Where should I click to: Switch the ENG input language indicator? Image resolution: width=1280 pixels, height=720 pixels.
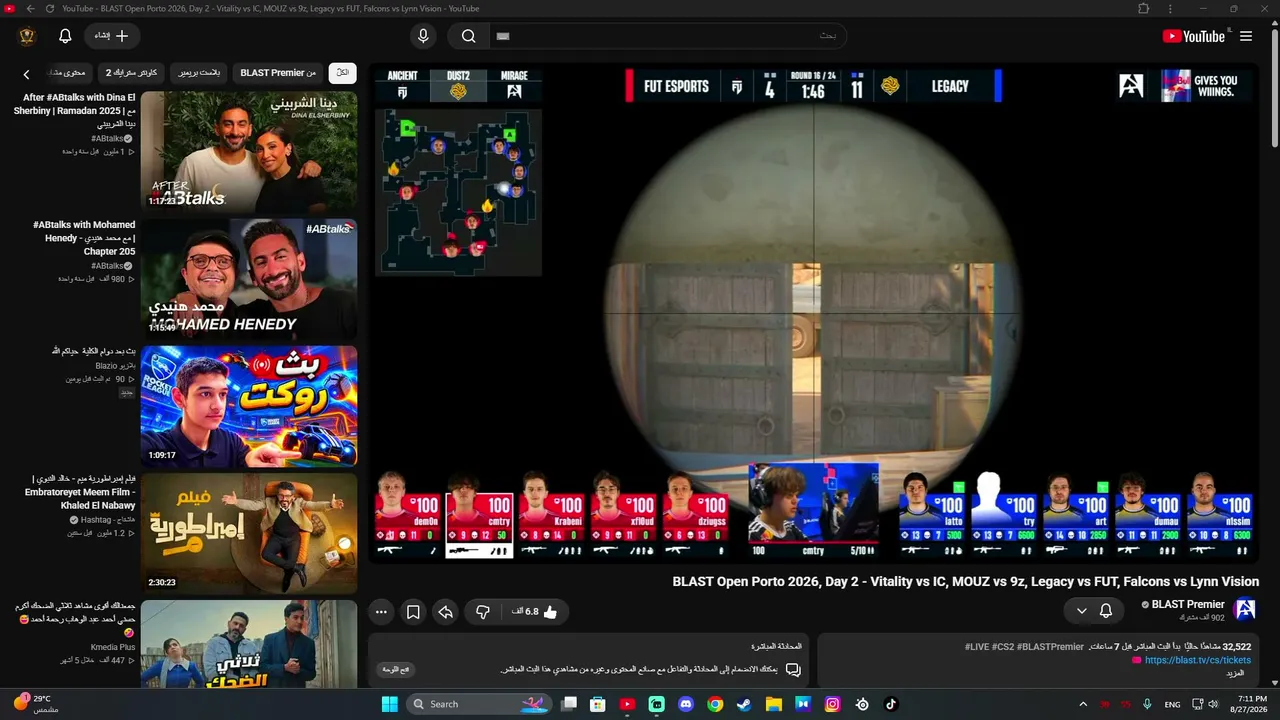pos(1172,704)
